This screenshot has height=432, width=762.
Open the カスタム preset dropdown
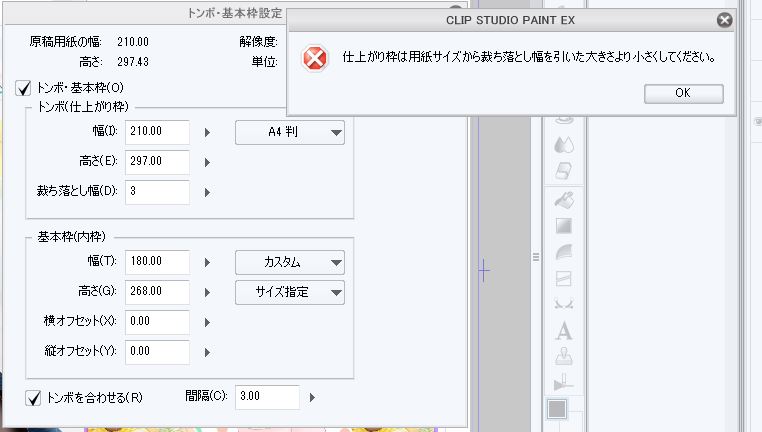290,262
